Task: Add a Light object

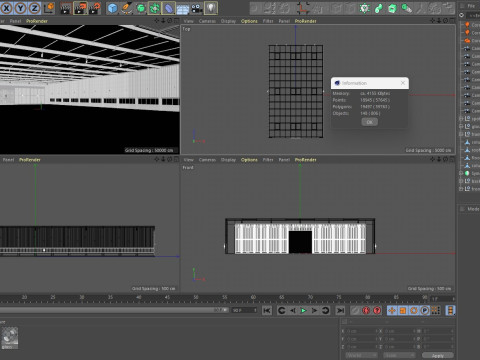Action: [x=211, y=8]
